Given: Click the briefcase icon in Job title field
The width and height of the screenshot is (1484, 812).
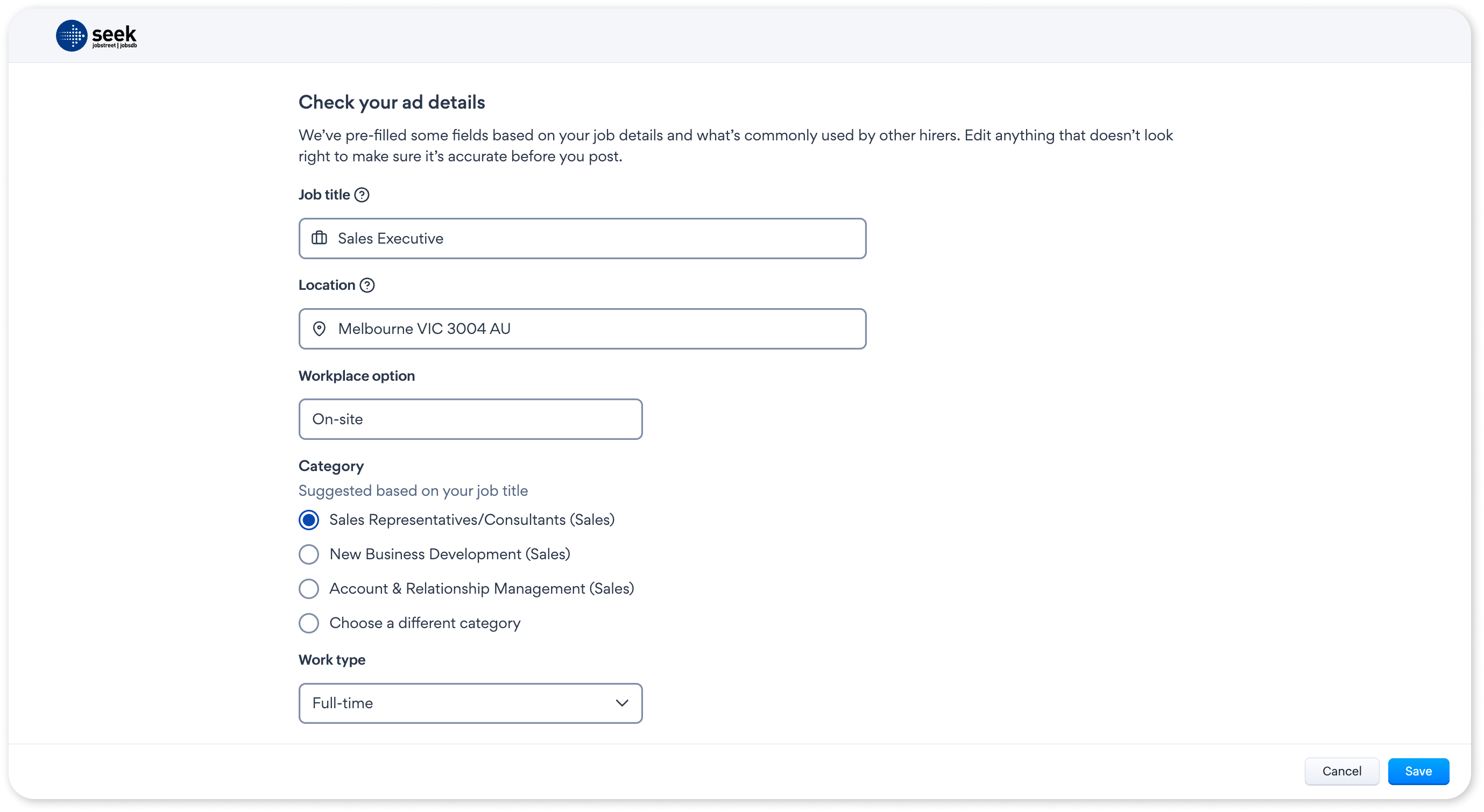Looking at the screenshot, I should coord(319,238).
